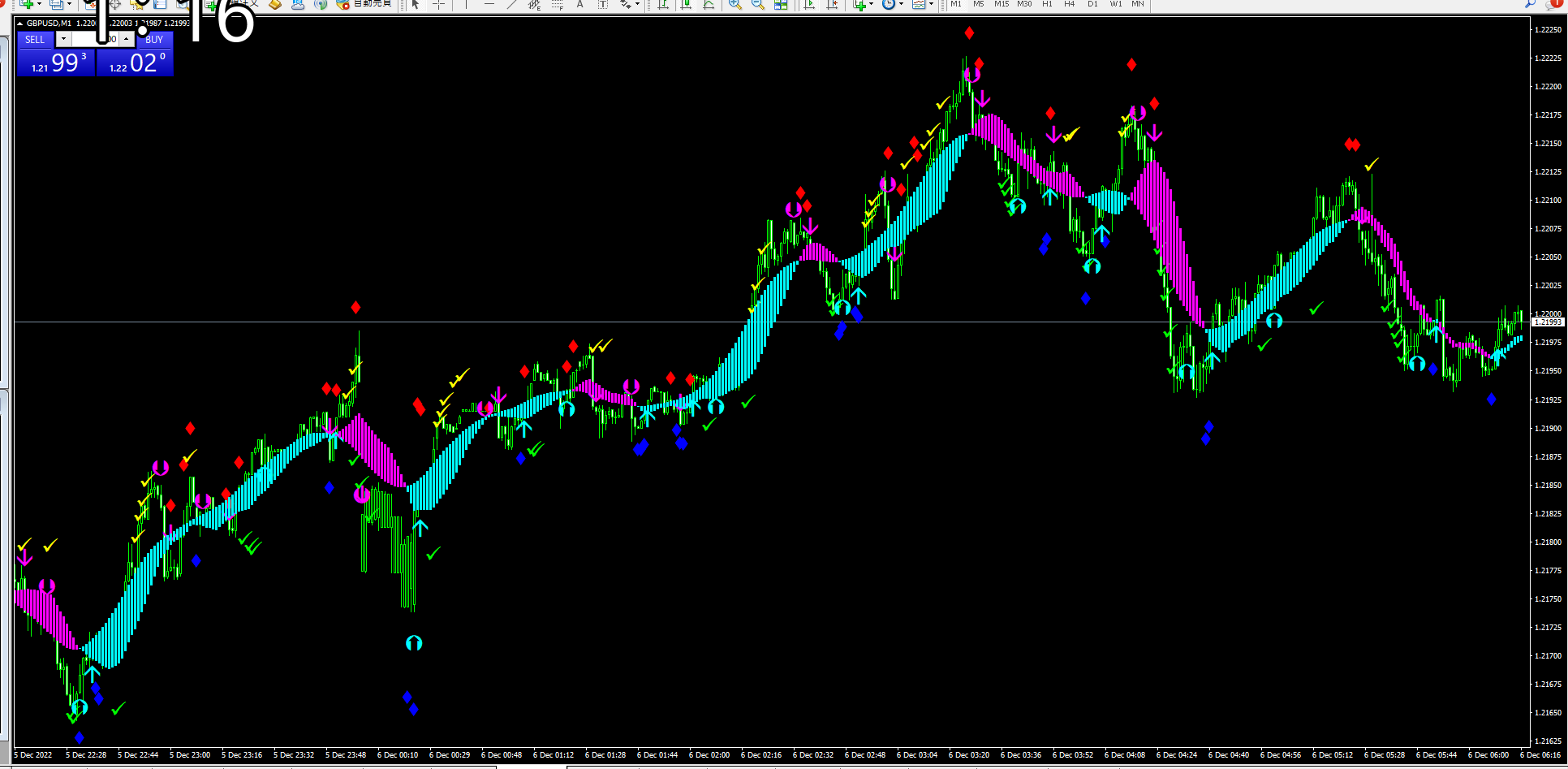Viewport: 1568px width, 769px height.
Task: Select the arrow cursor tool
Action: tap(416, 4)
